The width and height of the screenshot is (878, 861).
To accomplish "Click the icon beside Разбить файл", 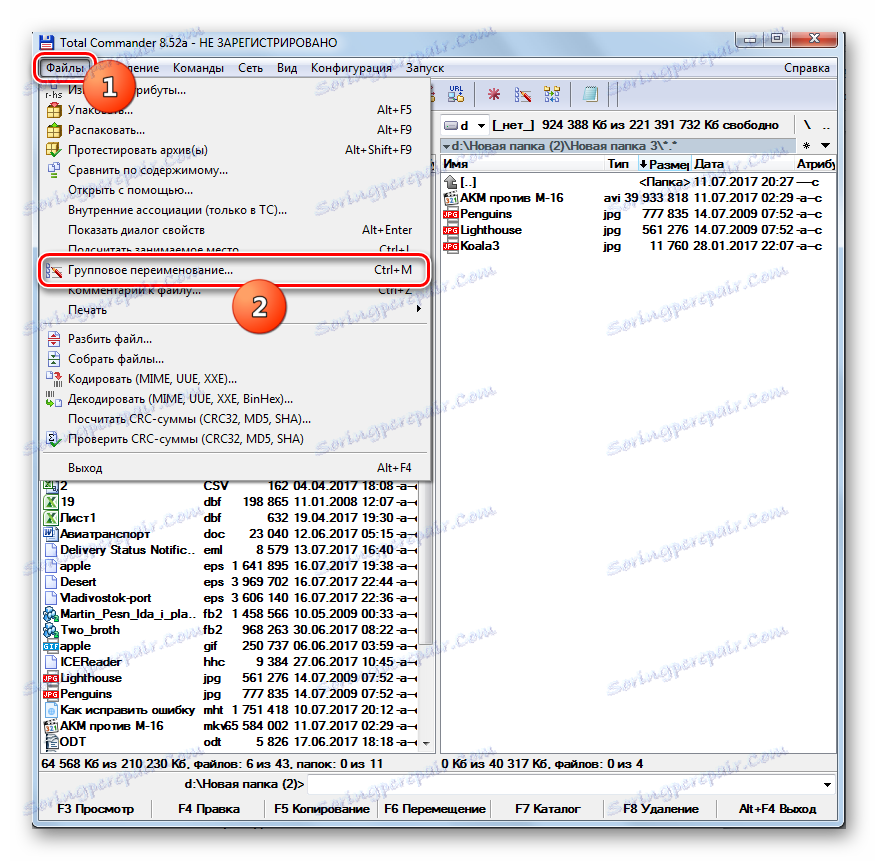I will click(54, 339).
